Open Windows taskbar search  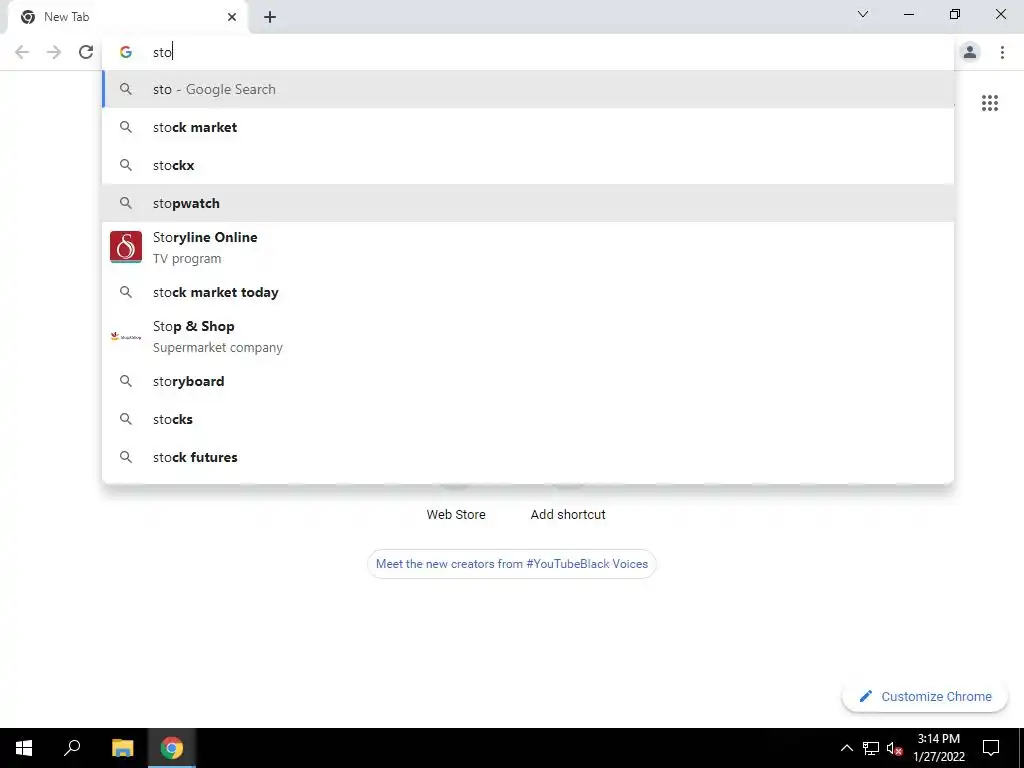[72, 748]
